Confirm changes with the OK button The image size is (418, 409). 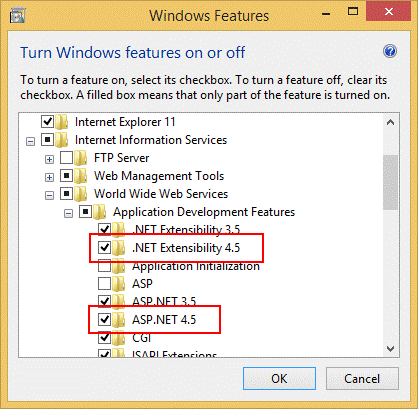[x=279, y=378]
